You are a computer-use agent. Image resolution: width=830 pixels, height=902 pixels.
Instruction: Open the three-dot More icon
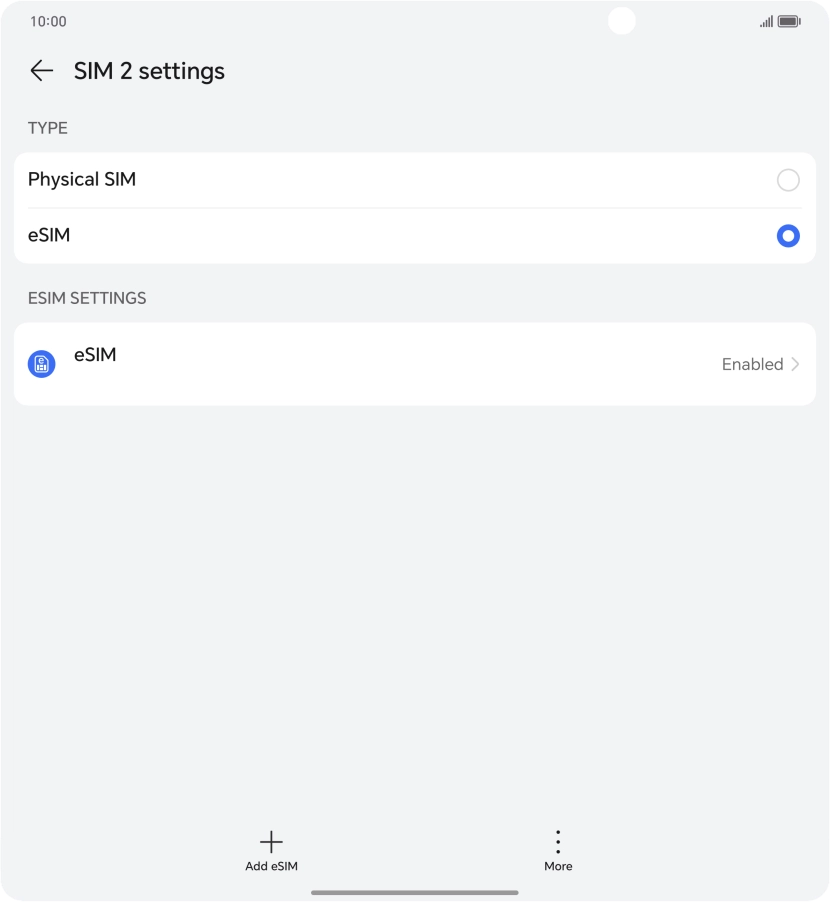(558, 841)
